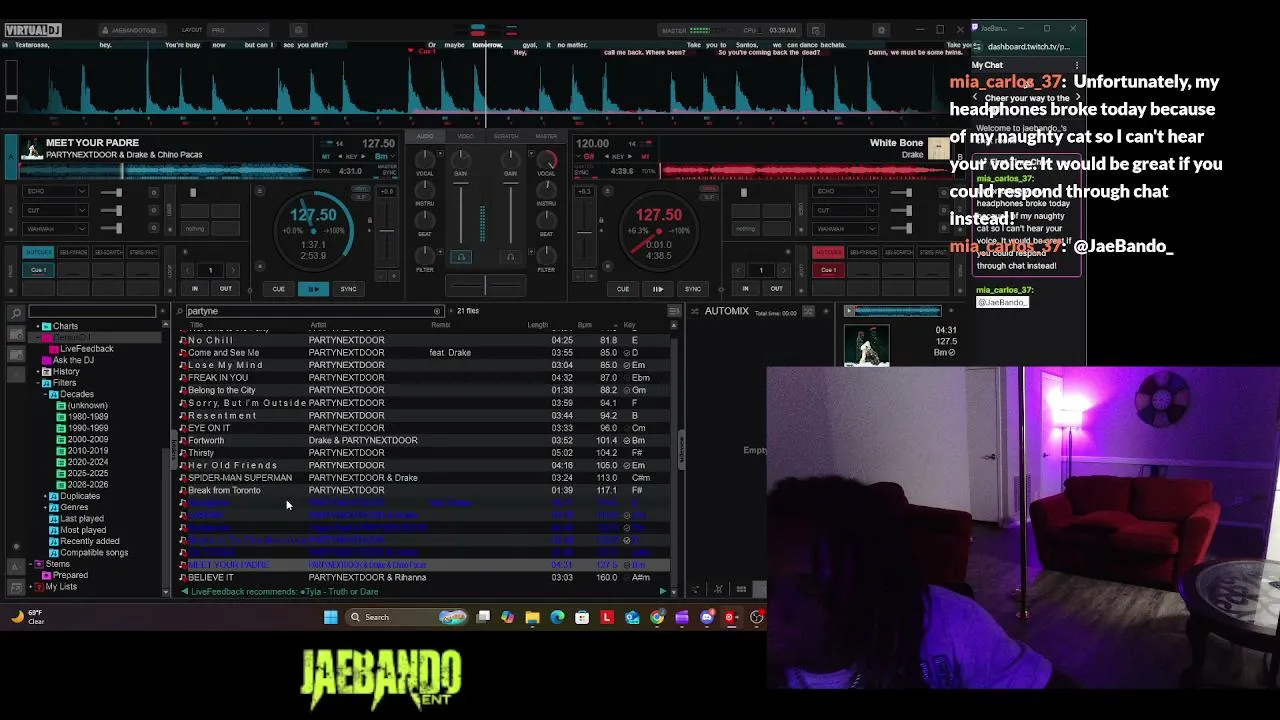Viewport: 1280px width, 720px height.
Task: Switch mixer to the VIDEO tab
Action: point(465,136)
